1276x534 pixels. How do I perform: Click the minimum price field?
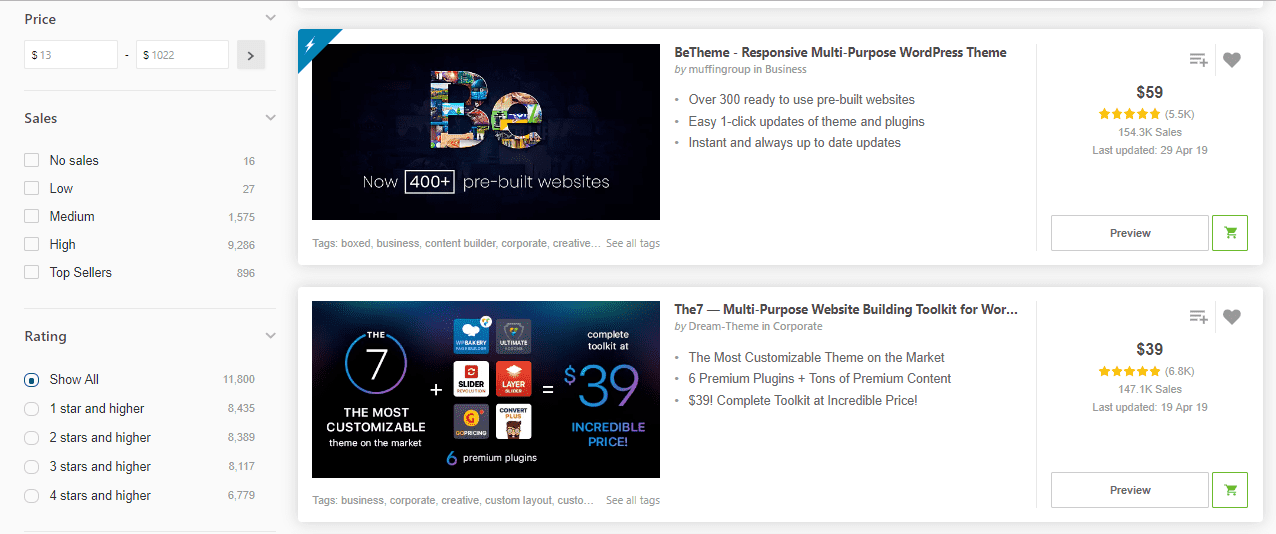71,55
